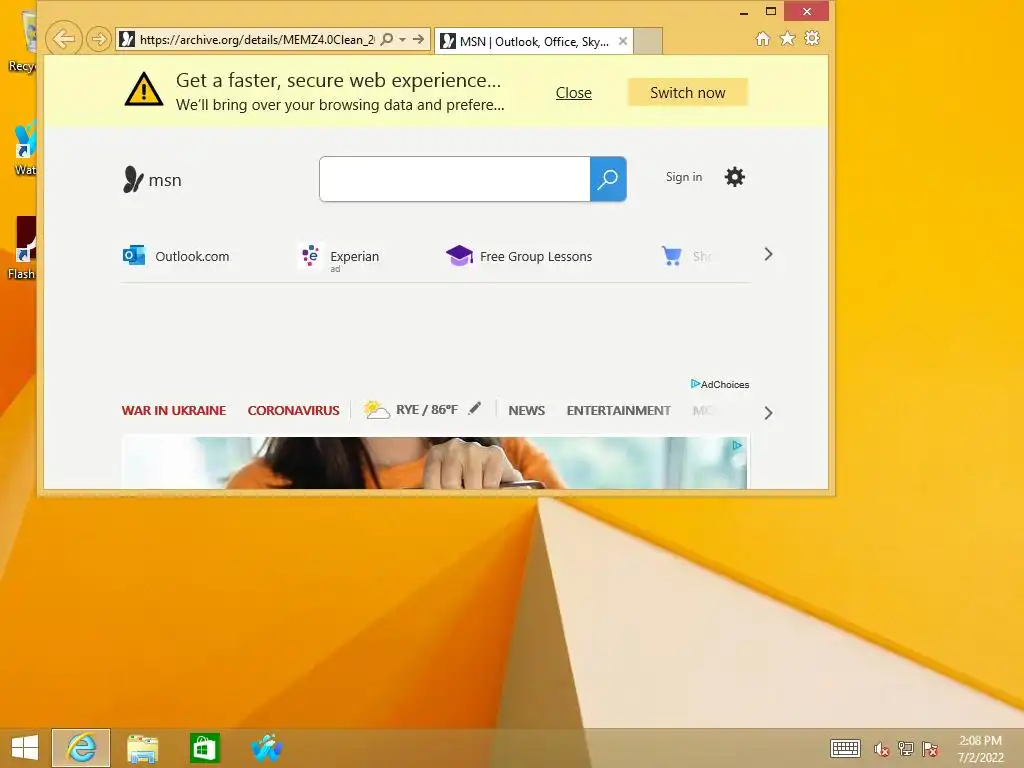Screen dimensions: 1024x768
Task: Open the Outlook.com shortcut
Action: click(176, 256)
